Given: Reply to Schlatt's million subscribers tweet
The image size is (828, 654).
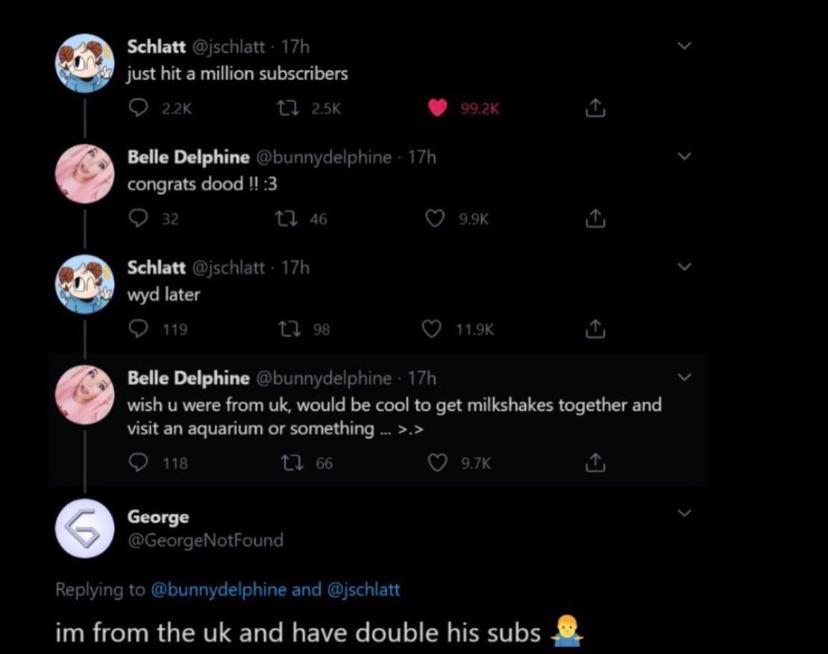Looking at the screenshot, I should point(138,108).
